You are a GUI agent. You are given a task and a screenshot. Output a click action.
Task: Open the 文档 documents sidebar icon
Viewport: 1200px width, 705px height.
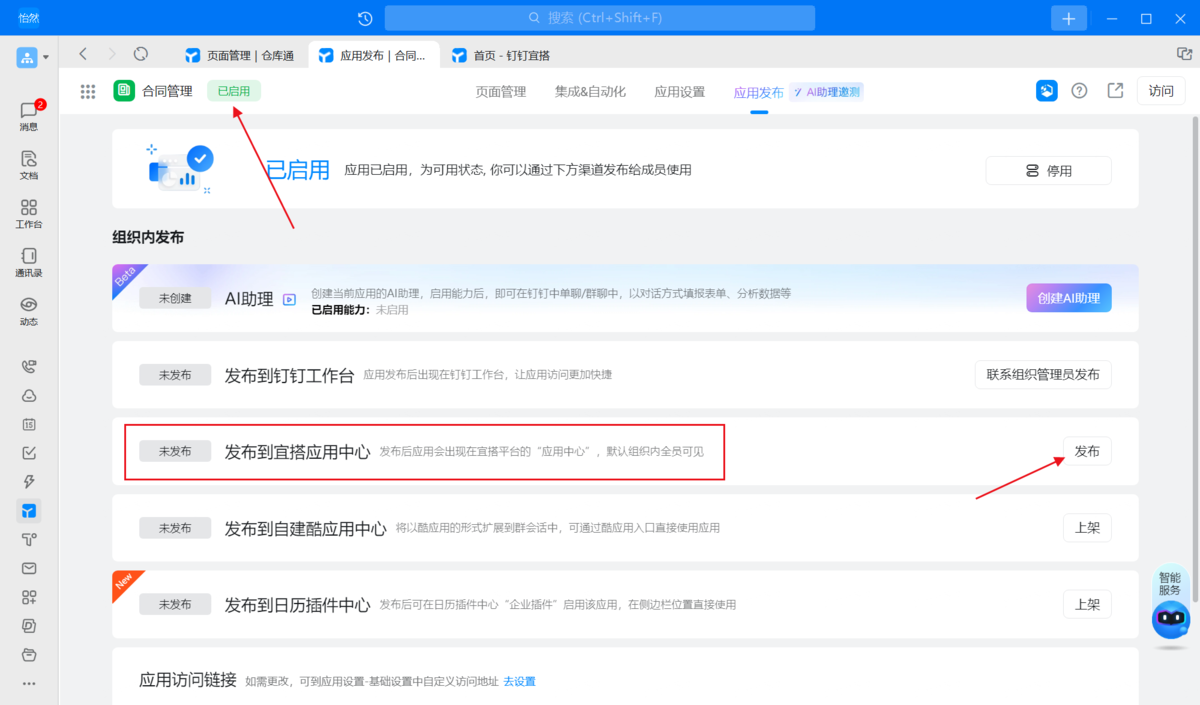click(x=28, y=164)
